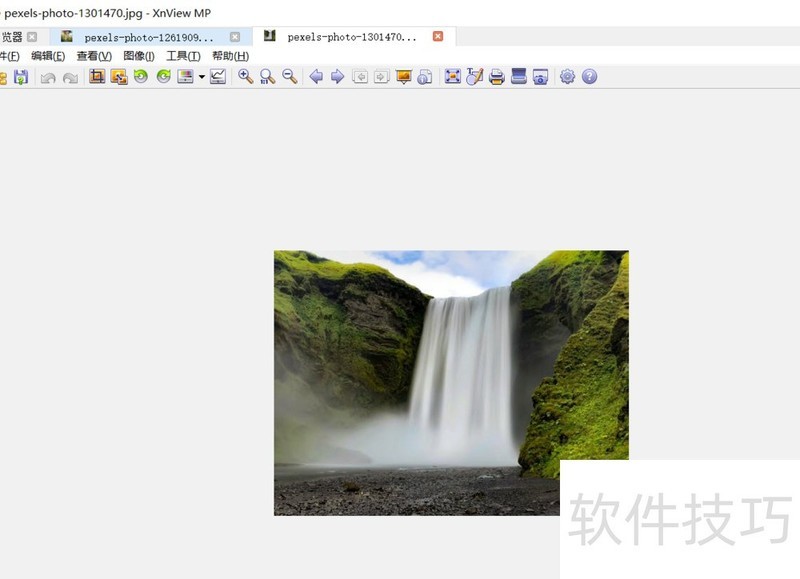Open the 编辑(E) menu
800x579 pixels.
point(47,56)
